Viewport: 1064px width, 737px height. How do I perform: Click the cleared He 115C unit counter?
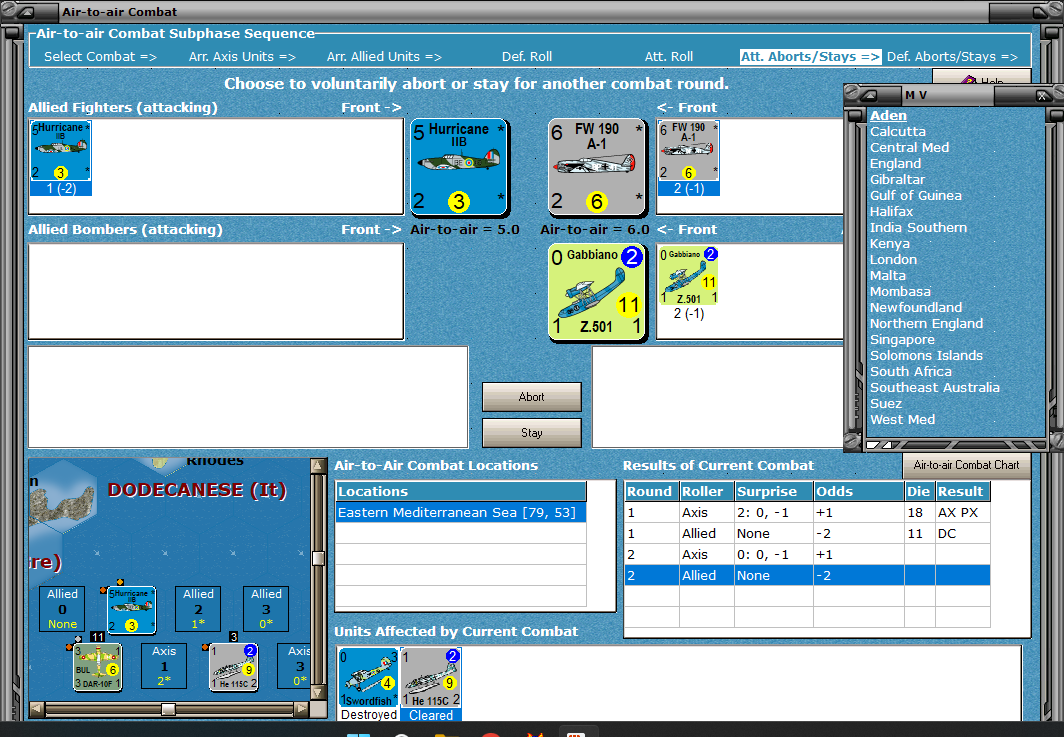click(430, 677)
